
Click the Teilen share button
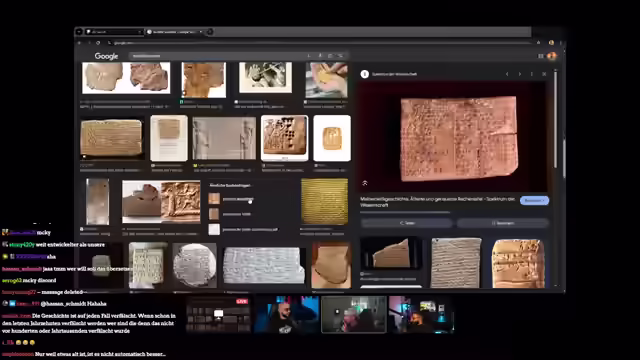pyautogui.click(x=407, y=223)
